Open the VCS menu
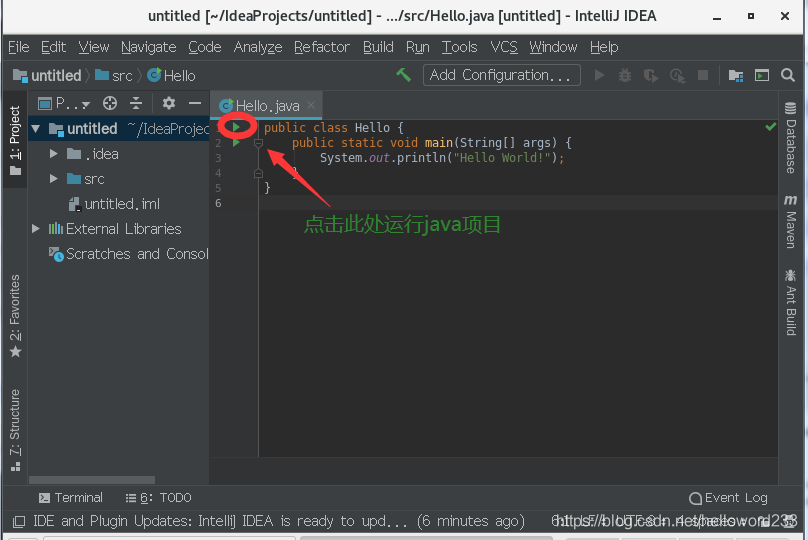 tap(504, 47)
